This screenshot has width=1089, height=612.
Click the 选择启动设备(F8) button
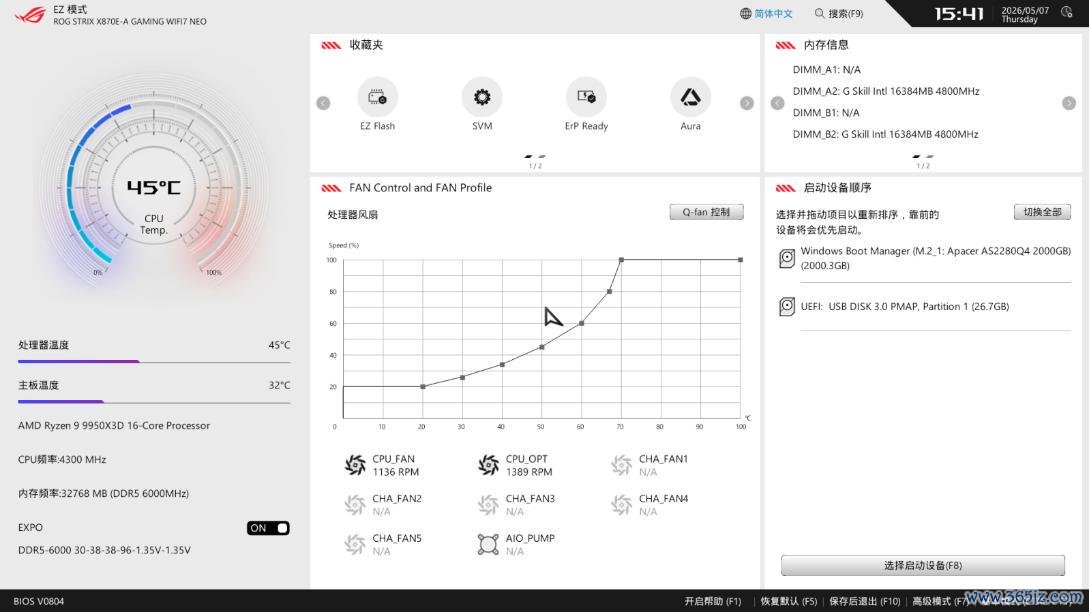coord(922,565)
